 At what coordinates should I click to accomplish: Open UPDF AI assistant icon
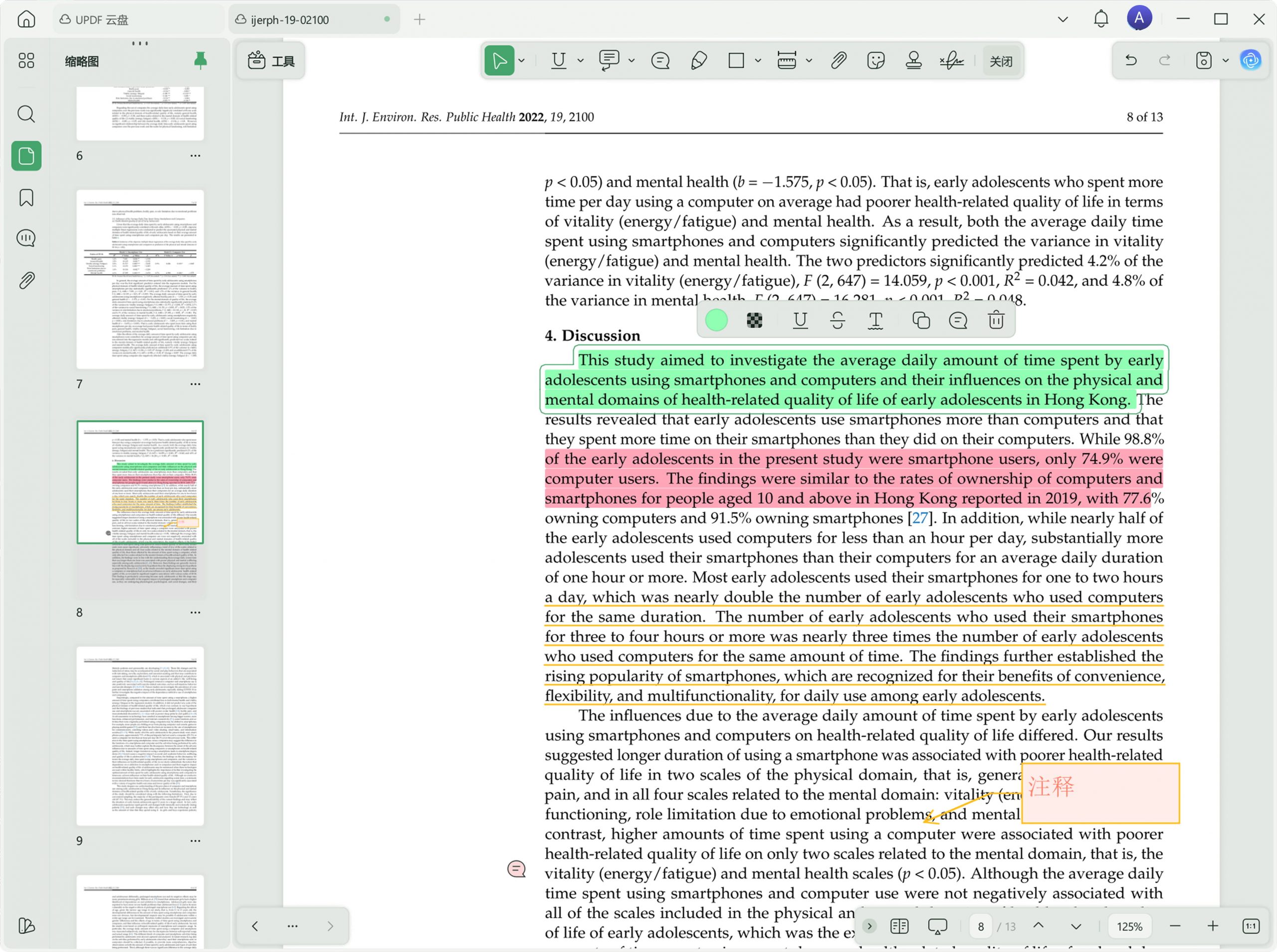pos(1251,60)
